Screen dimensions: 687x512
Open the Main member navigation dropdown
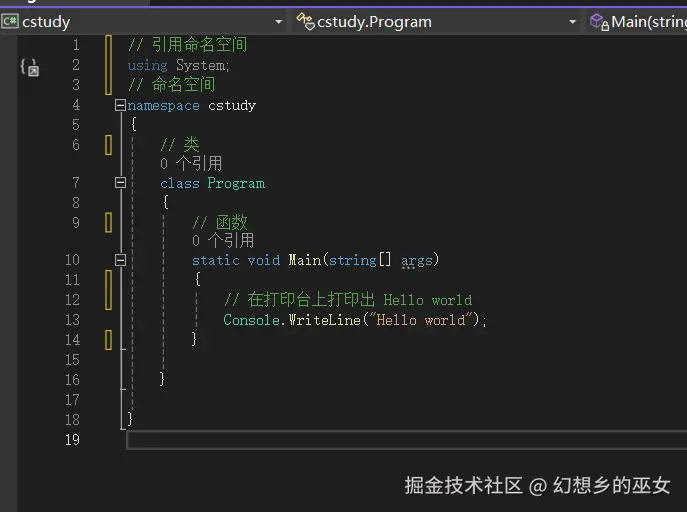637,21
